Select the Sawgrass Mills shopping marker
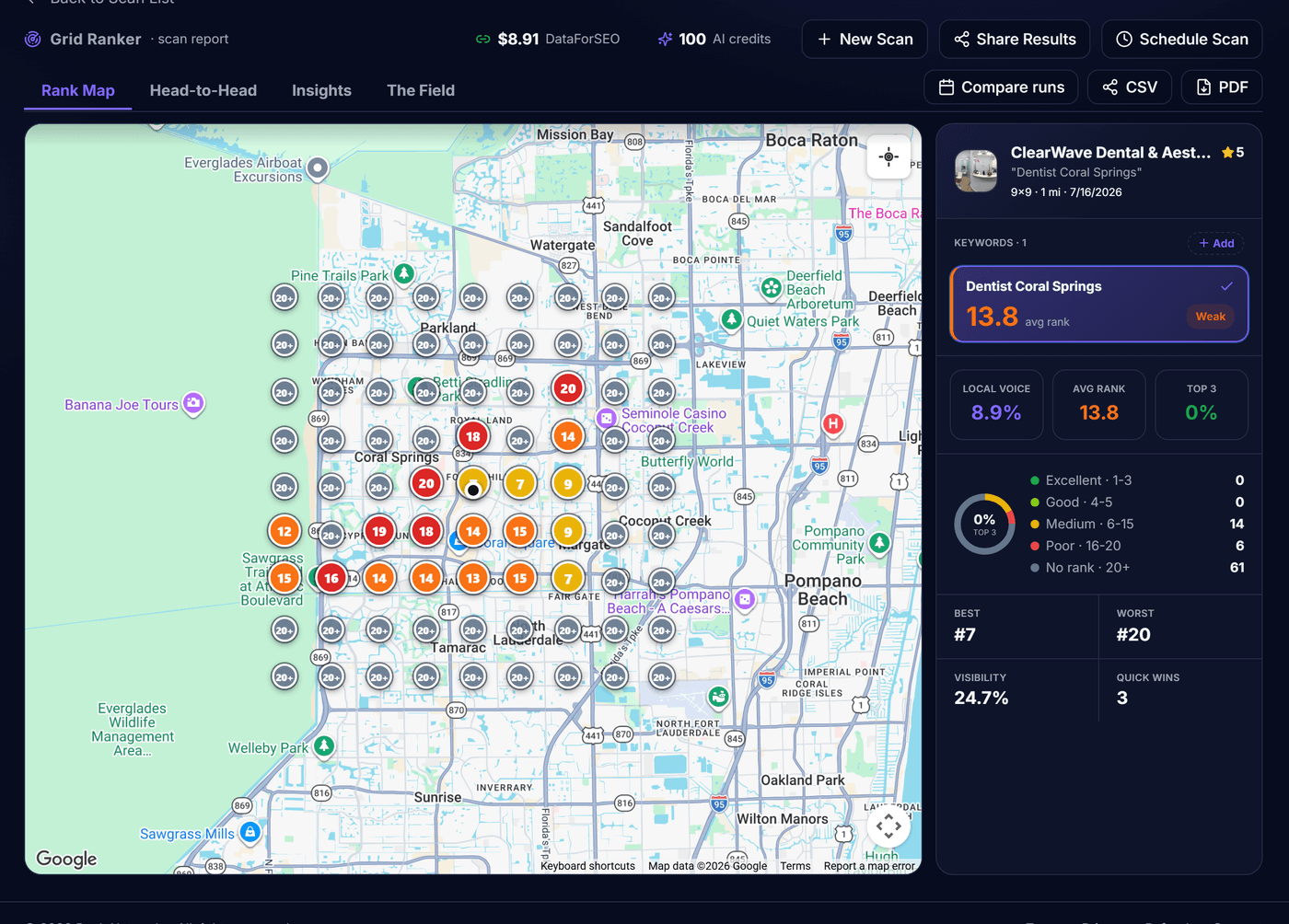 pyautogui.click(x=250, y=832)
